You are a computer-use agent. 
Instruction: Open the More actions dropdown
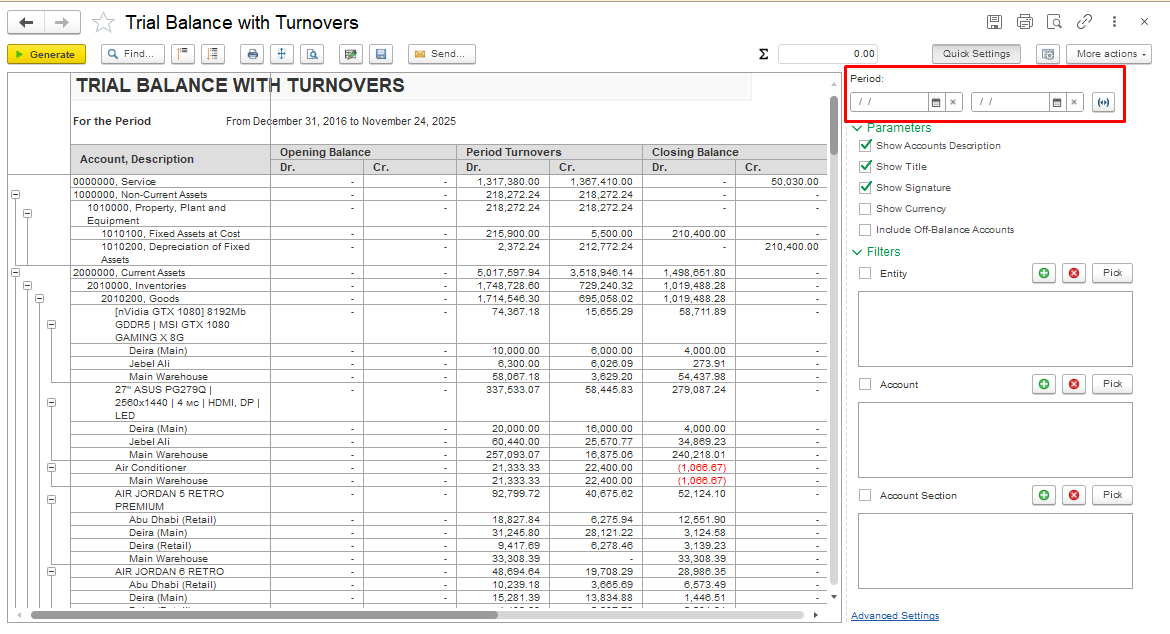point(1108,54)
